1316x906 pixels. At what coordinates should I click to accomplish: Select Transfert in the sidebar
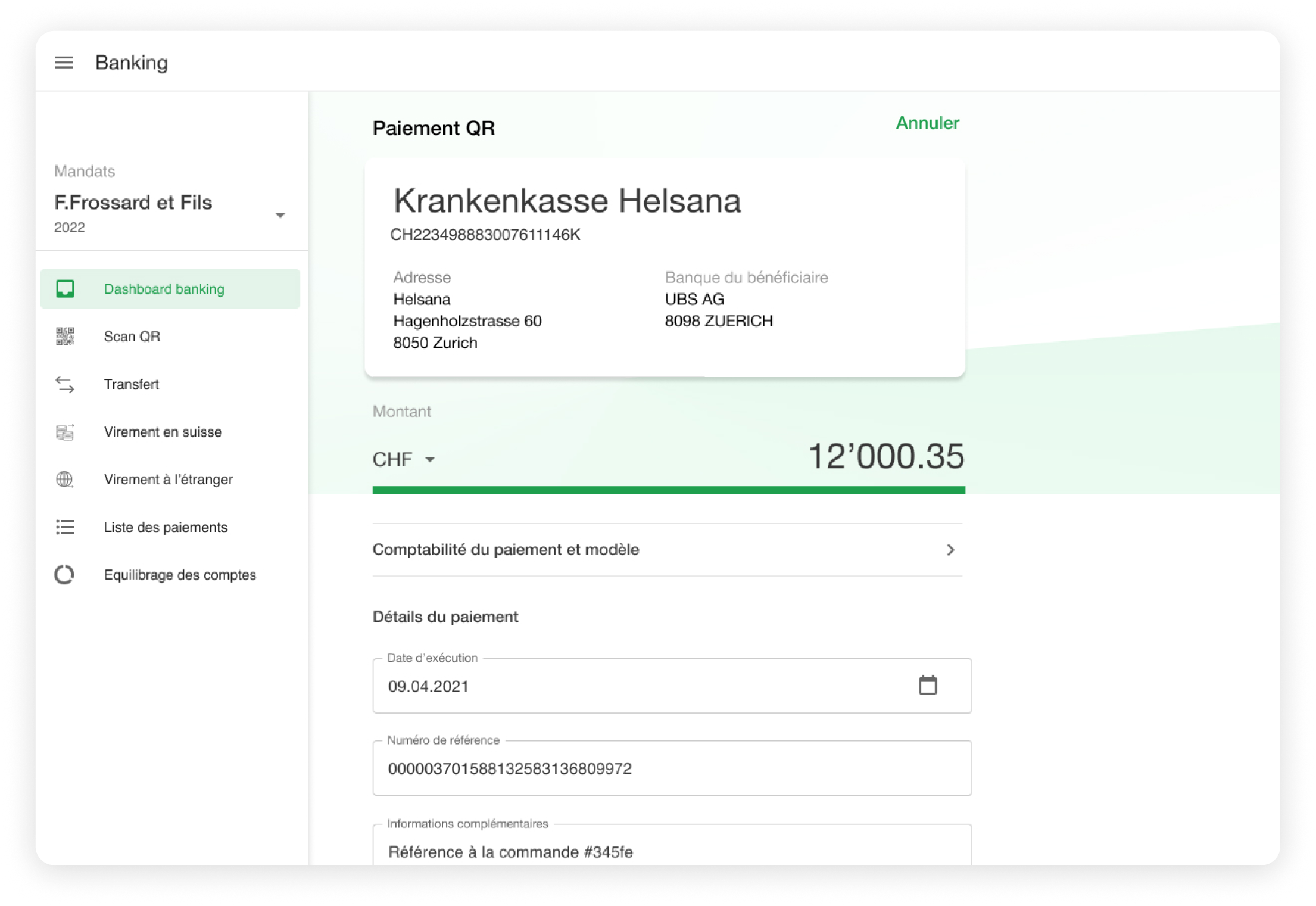170,384
